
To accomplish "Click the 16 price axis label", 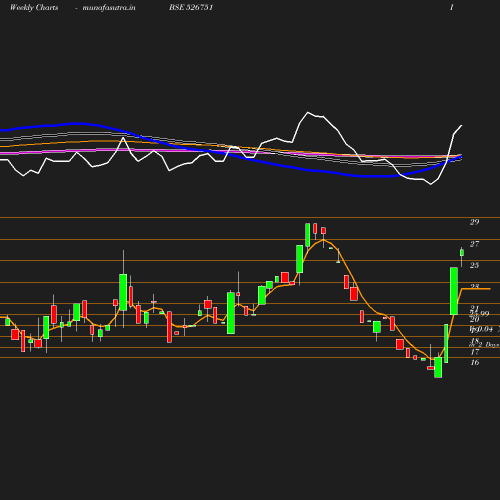I will click(x=475, y=362).
